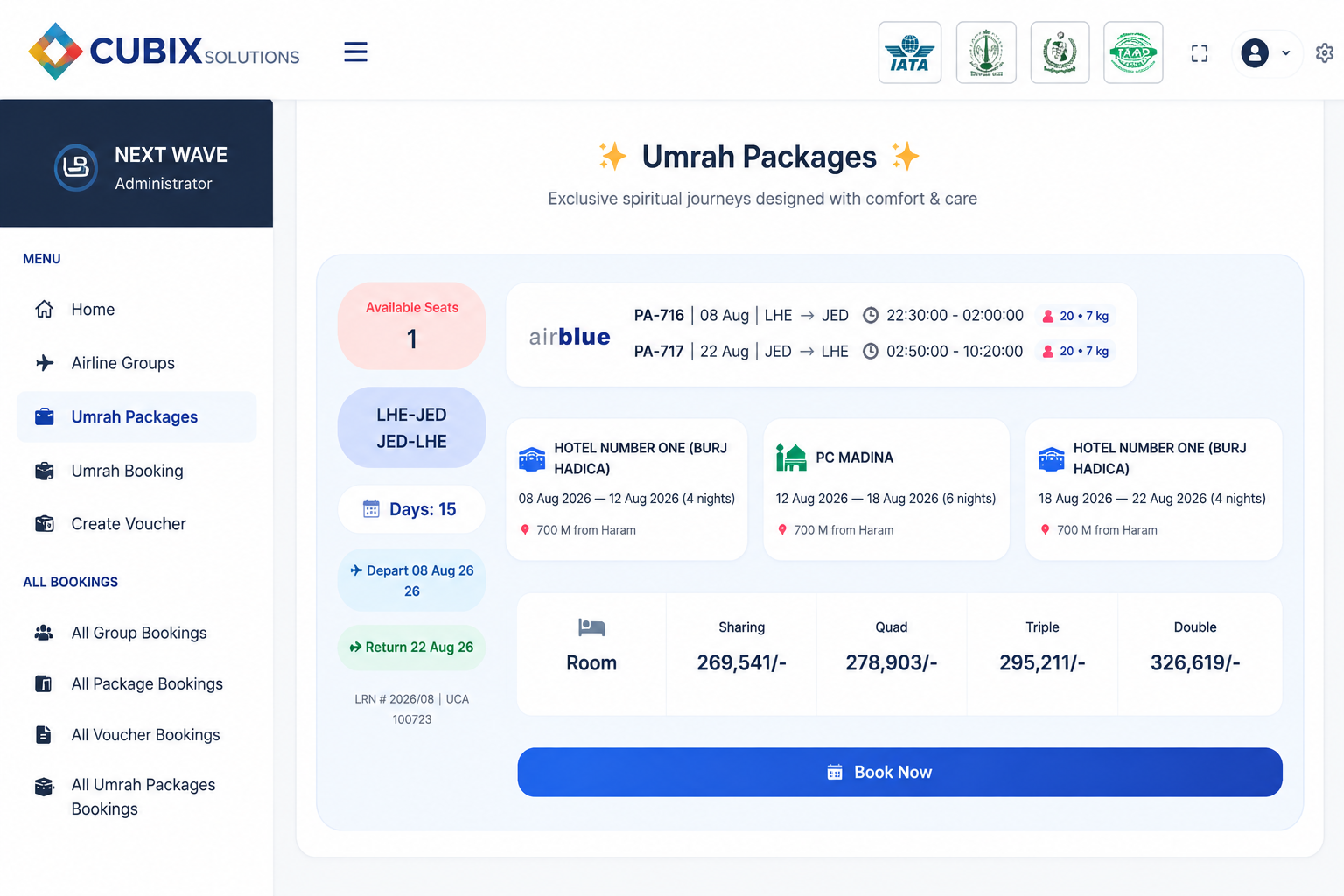Click the PA-717 baggage 20 • 7 kg badge
Screen dimensions: 1344x896
(1075, 351)
